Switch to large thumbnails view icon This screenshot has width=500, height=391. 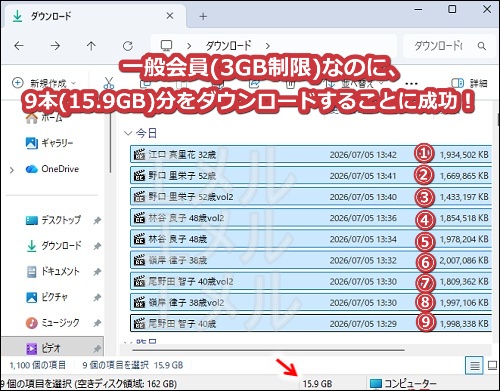click(493, 366)
